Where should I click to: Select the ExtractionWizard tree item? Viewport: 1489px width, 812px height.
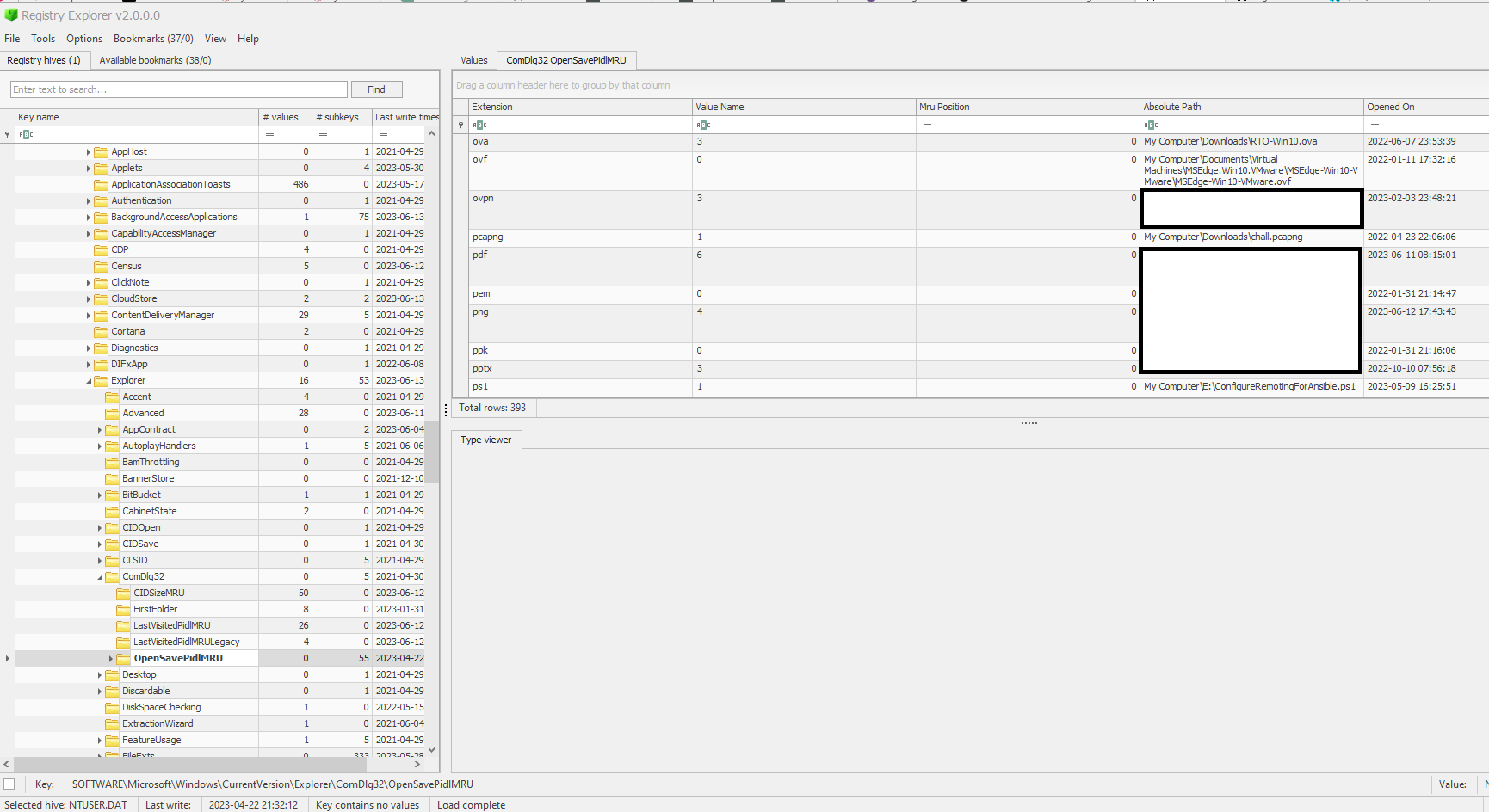(x=158, y=723)
